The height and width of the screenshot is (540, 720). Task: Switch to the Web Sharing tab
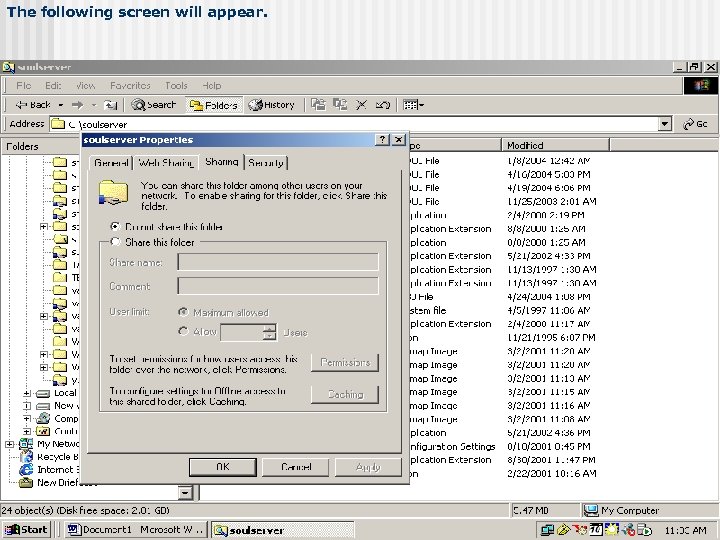166,162
